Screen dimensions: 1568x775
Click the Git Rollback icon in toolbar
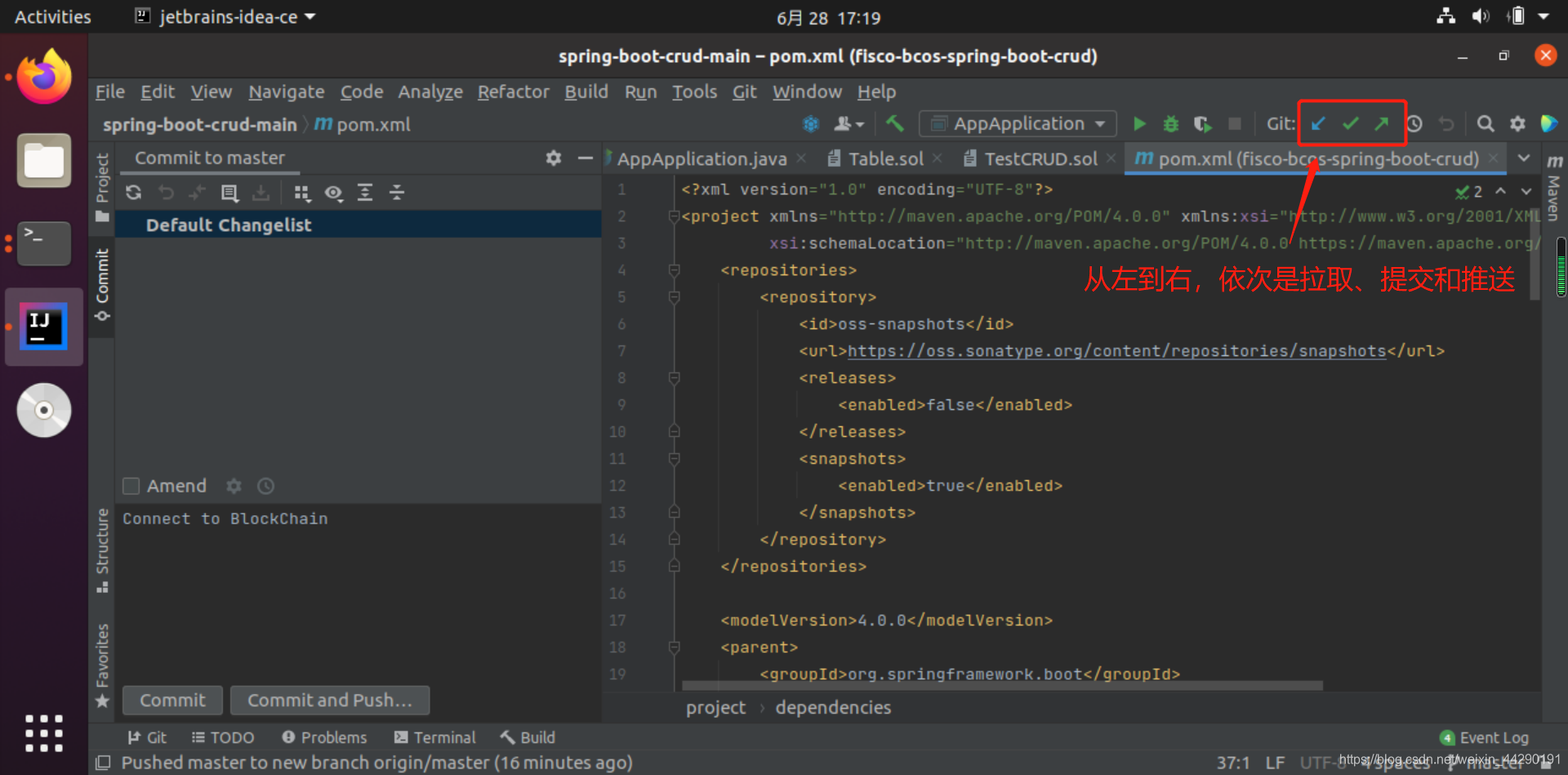coord(1446,124)
